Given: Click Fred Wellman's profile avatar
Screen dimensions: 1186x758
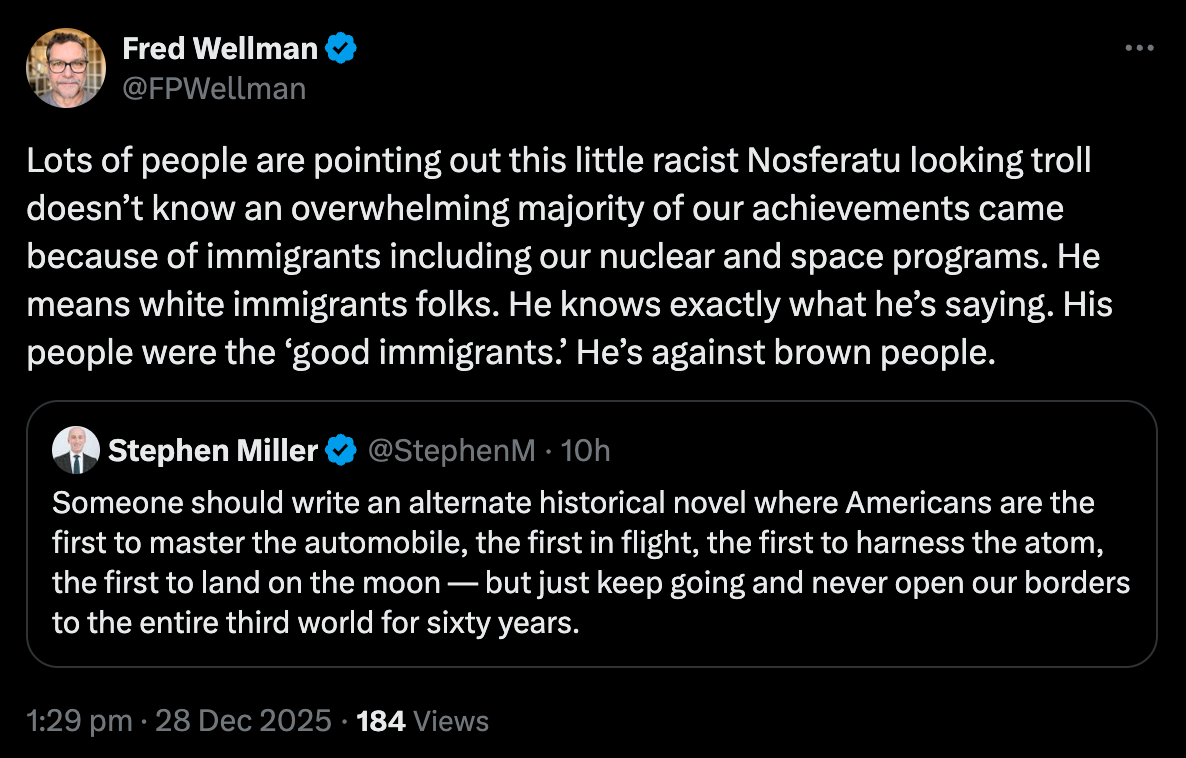Looking at the screenshot, I should tap(65, 67).
